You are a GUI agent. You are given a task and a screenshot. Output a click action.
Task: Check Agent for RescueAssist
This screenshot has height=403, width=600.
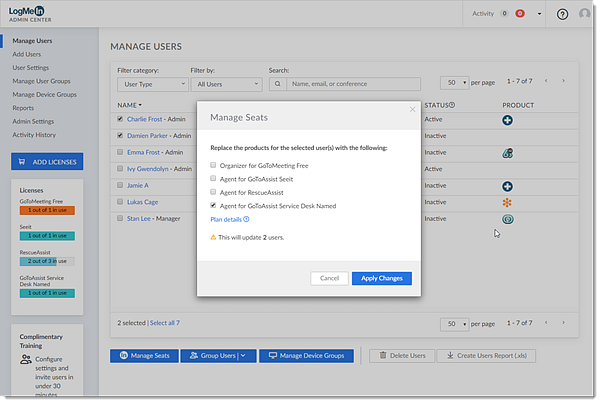tap(213, 192)
